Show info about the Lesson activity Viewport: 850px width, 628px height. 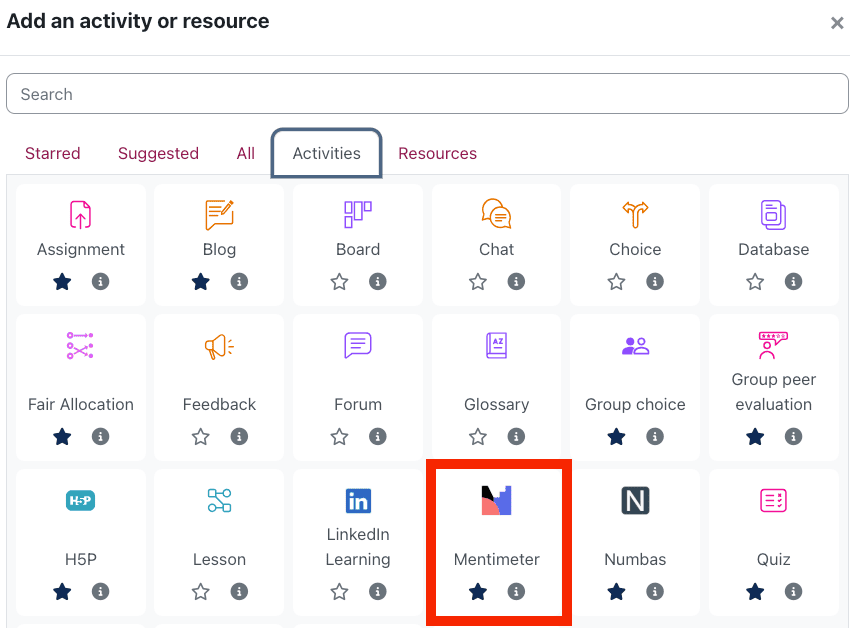[239, 591]
